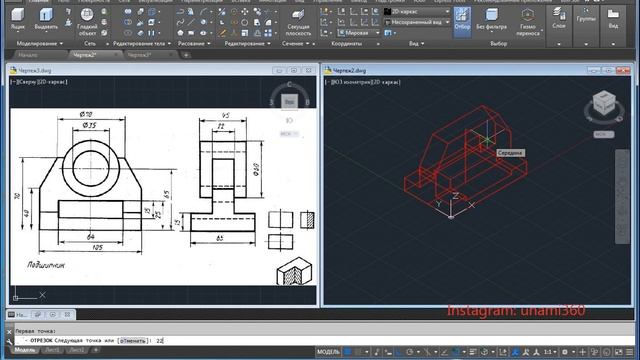640x360 pixels.
Task: Activate the Выдавить extrude tool
Action: click(46, 19)
